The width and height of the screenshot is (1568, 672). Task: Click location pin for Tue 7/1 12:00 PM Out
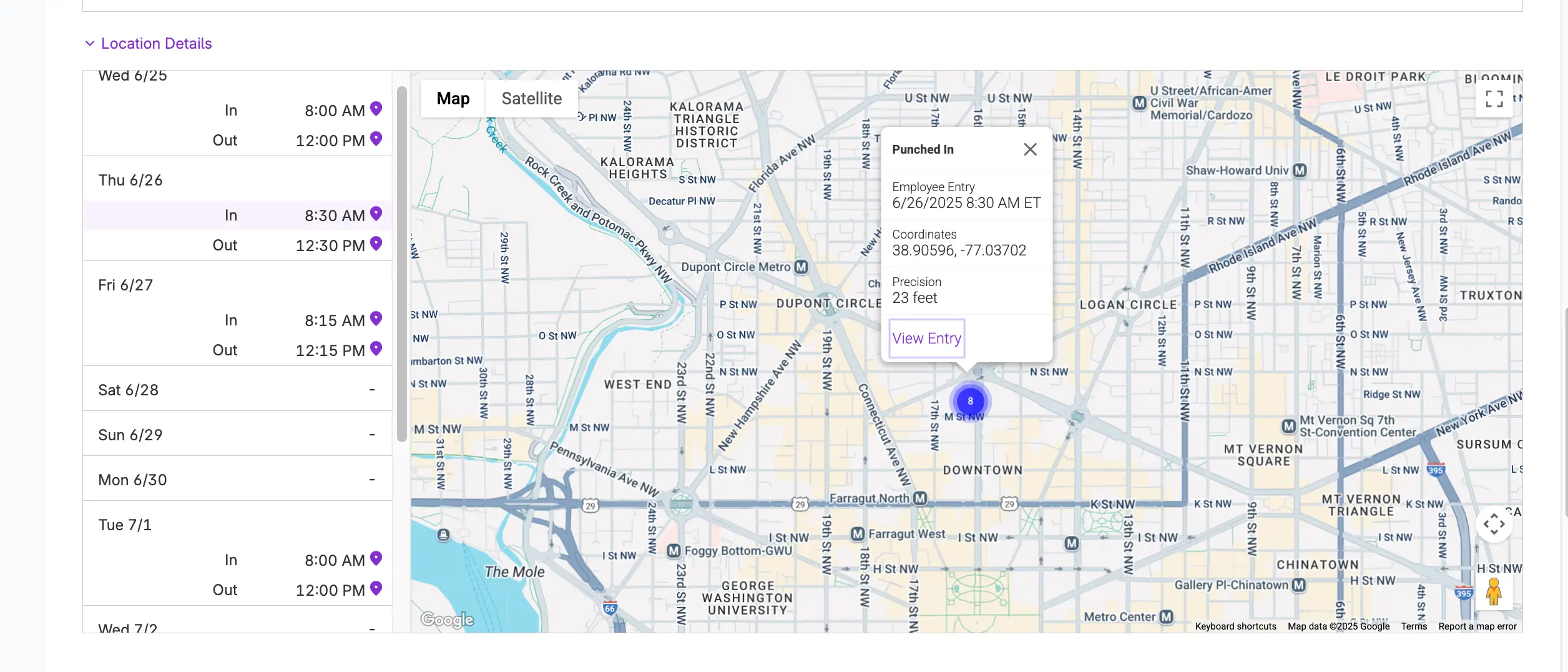click(376, 589)
